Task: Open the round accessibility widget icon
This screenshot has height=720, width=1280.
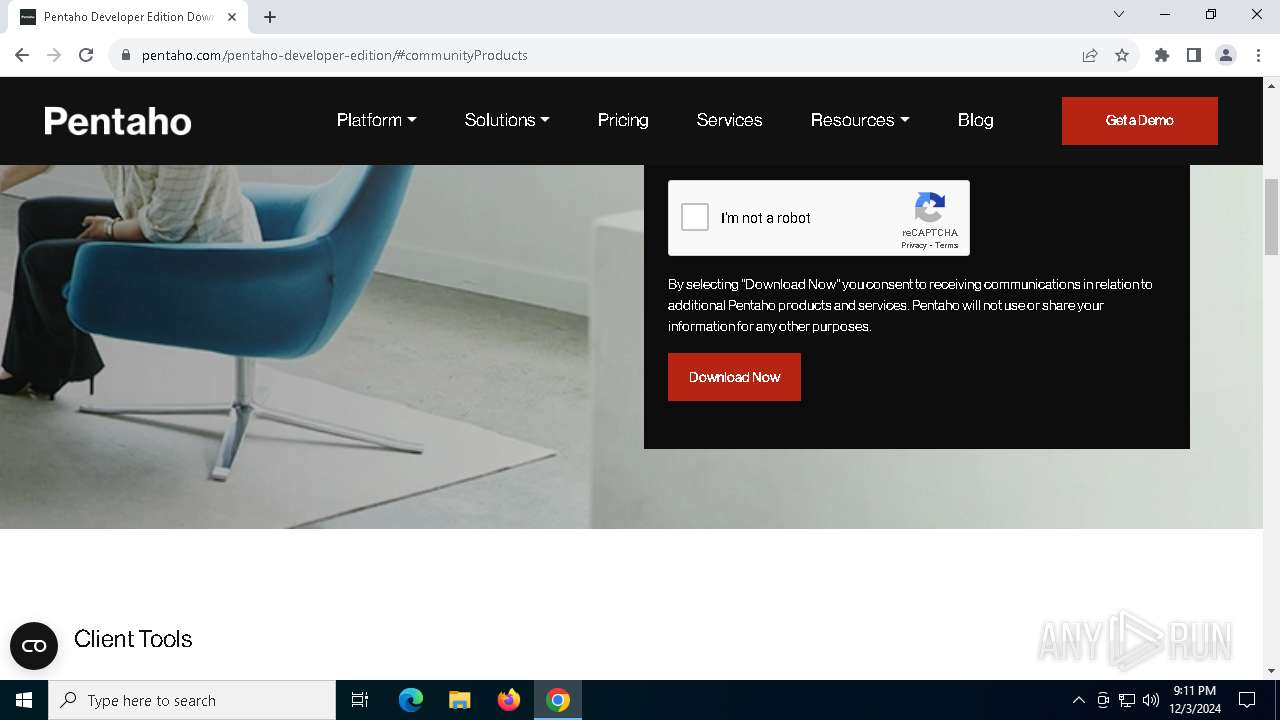Action: point(34,646)
